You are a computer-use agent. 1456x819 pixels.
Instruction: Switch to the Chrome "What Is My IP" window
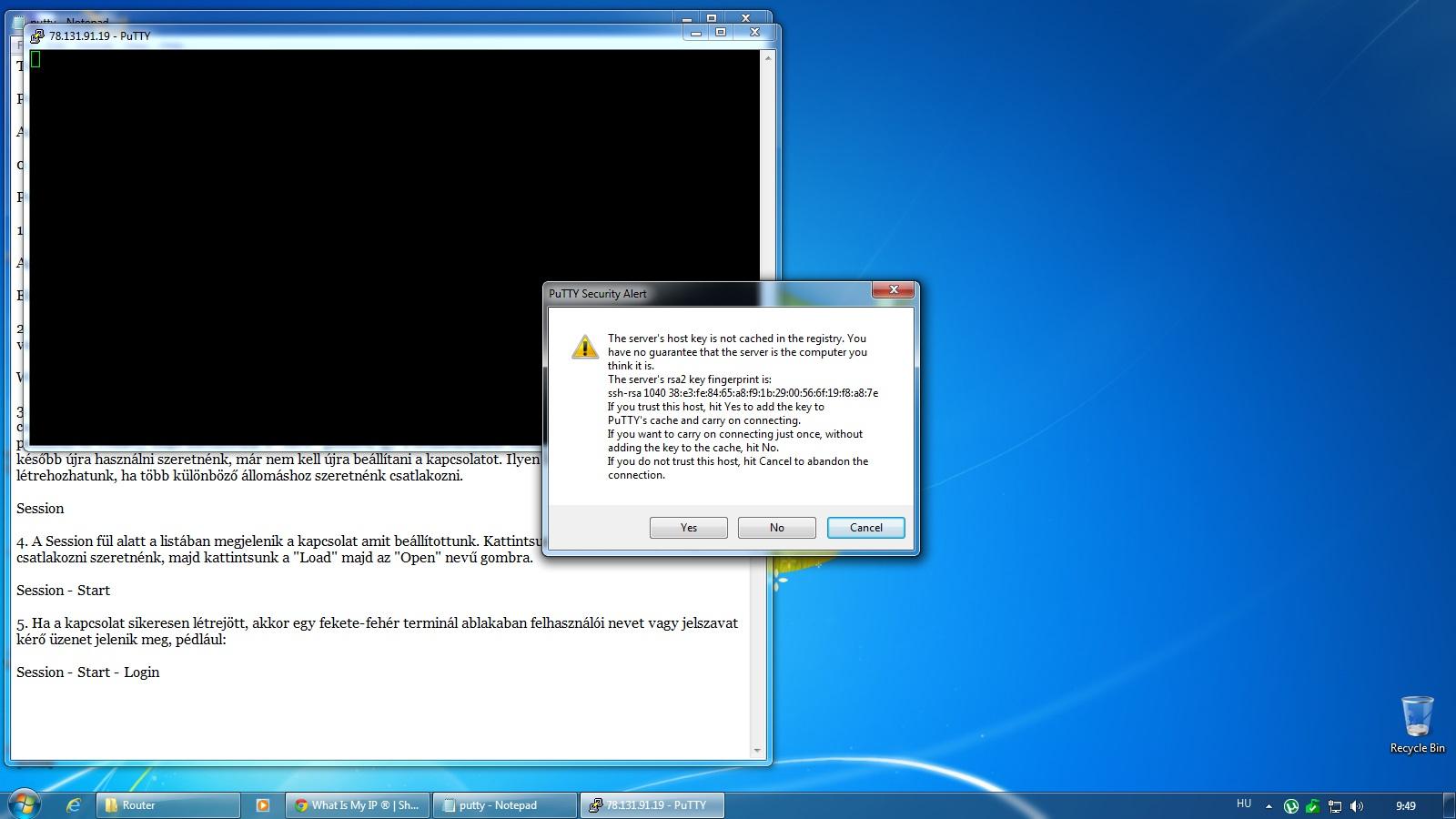tap(358, 805)
